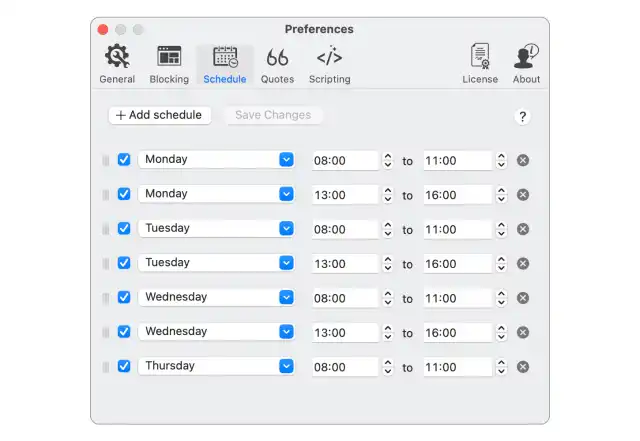Open the Blocking preferences pane
This screenshot has width=640, height=441.
169,64
